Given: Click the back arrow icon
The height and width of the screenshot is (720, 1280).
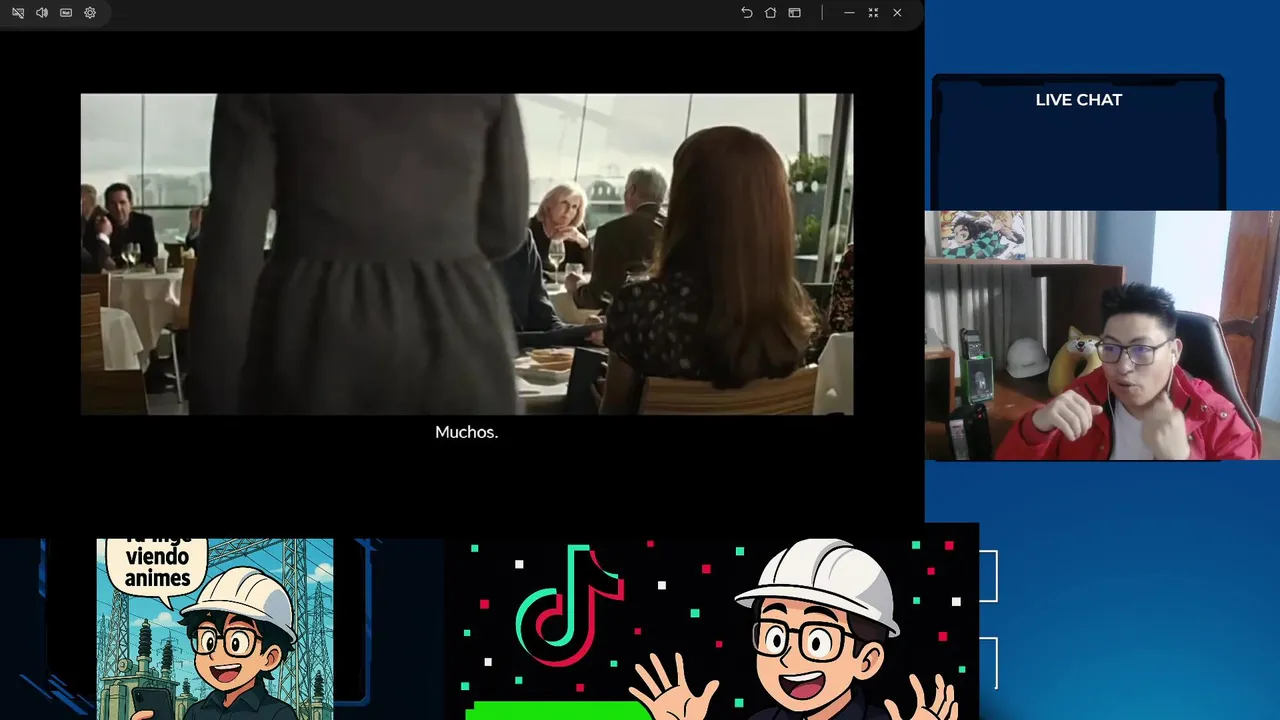Looking at the screenshot, I should pyautogui.click(x=746, y=13).
